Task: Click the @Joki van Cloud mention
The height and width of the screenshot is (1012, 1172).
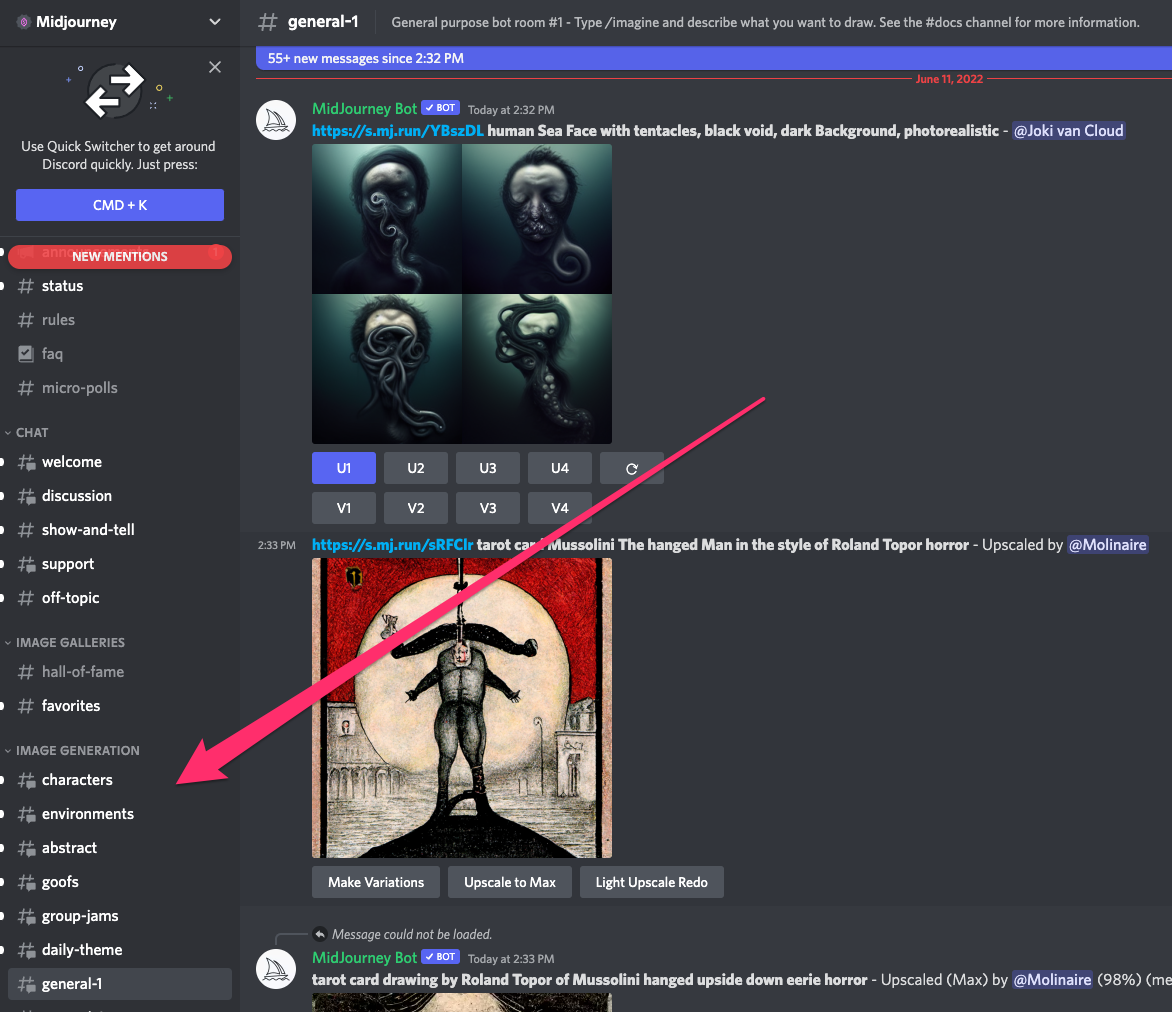Action: click(1068, 131)
